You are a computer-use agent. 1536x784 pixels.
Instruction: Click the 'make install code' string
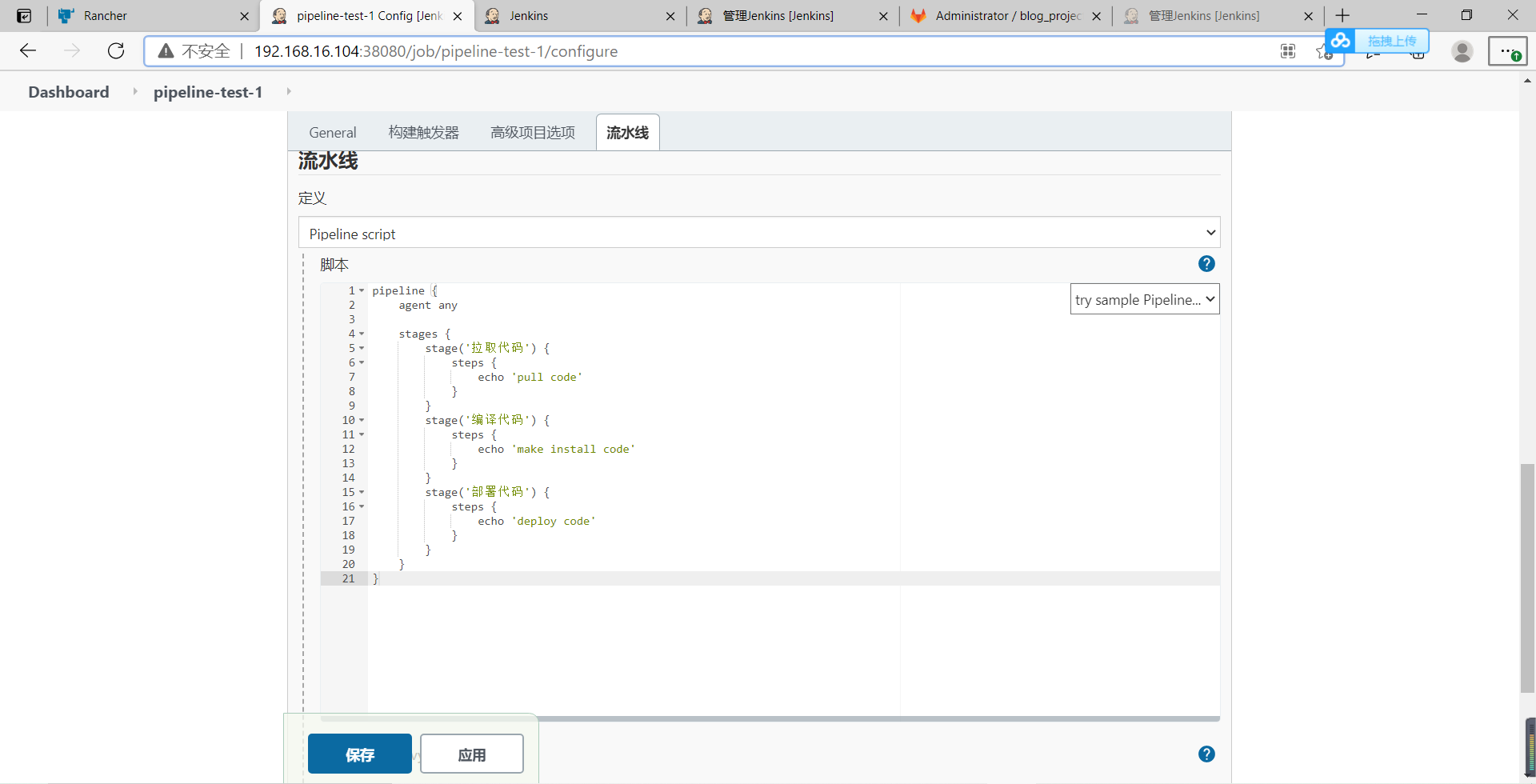[x=573, y=449]
